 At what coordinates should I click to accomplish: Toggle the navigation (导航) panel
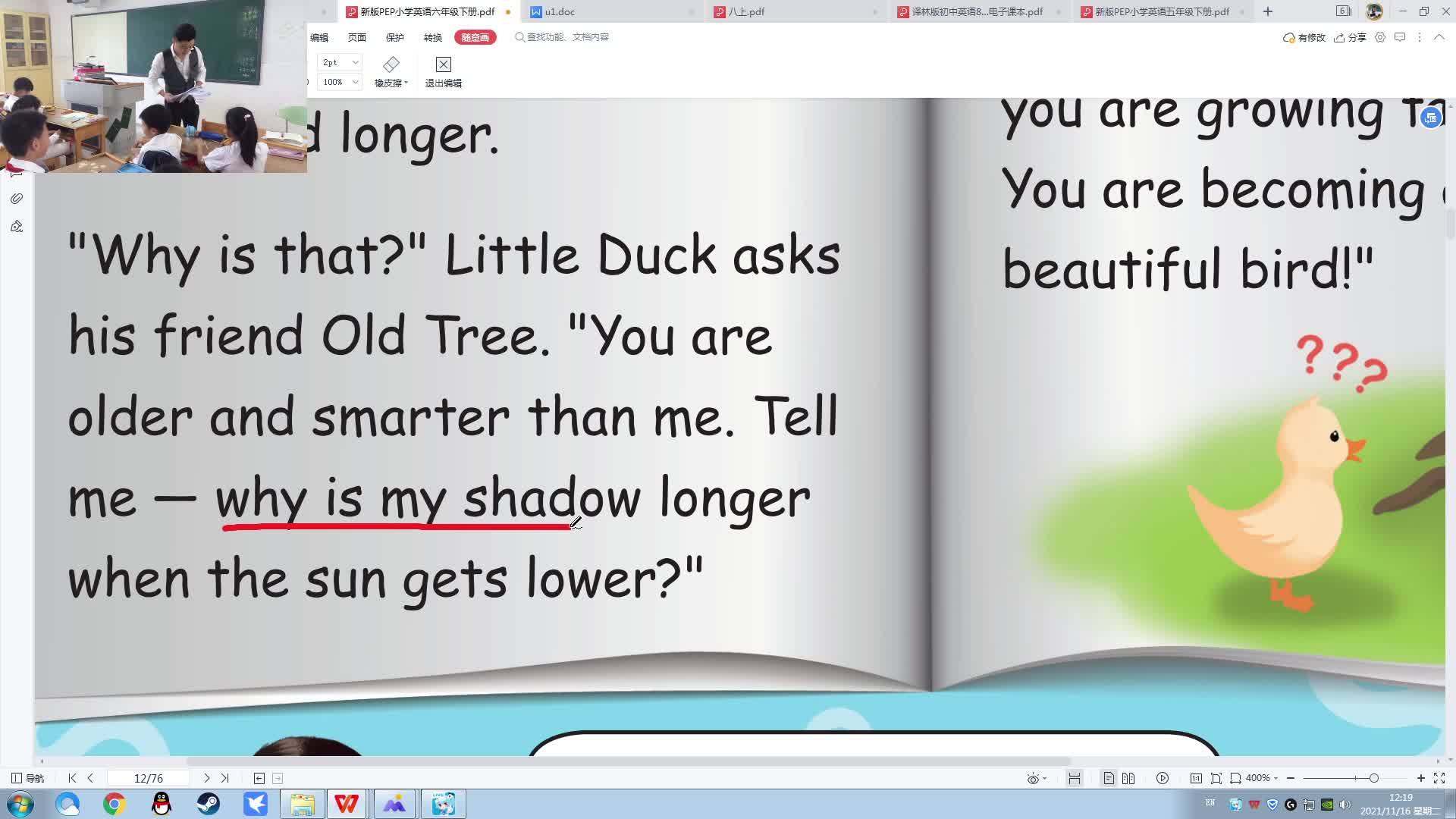point(27,778)
